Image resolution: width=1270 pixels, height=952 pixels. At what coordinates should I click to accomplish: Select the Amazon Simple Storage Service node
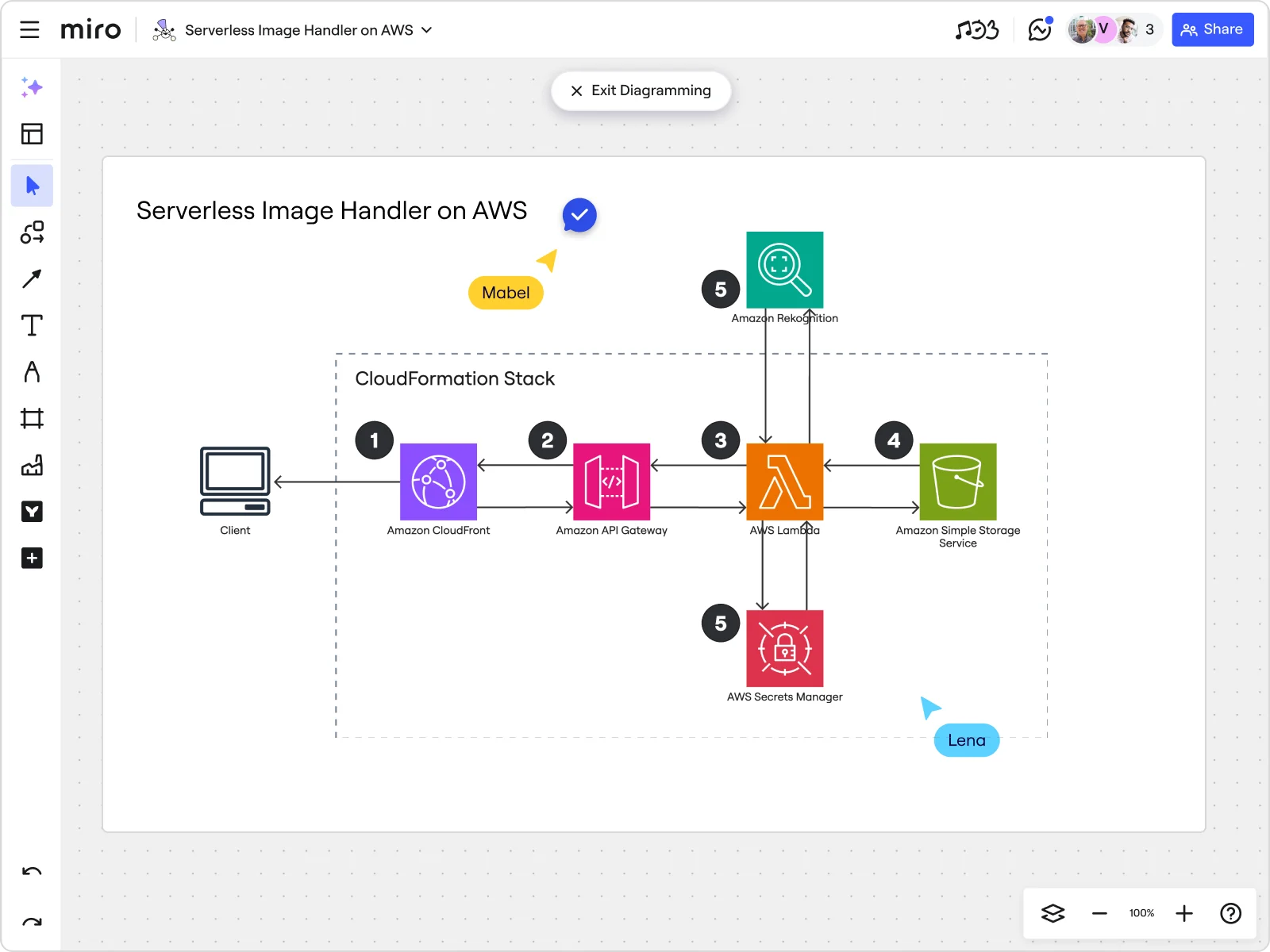pyautogui.click(x=958, y=482)
